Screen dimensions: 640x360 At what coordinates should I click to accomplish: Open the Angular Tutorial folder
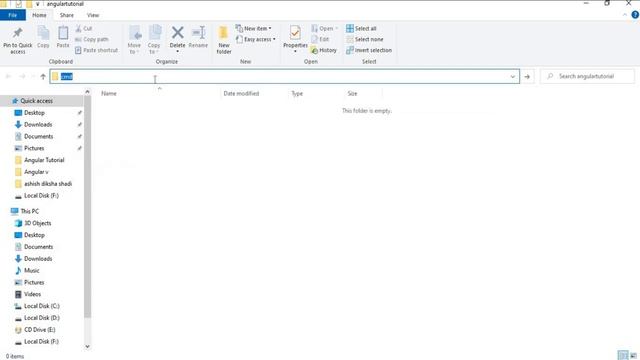click(x=44, y=160)
